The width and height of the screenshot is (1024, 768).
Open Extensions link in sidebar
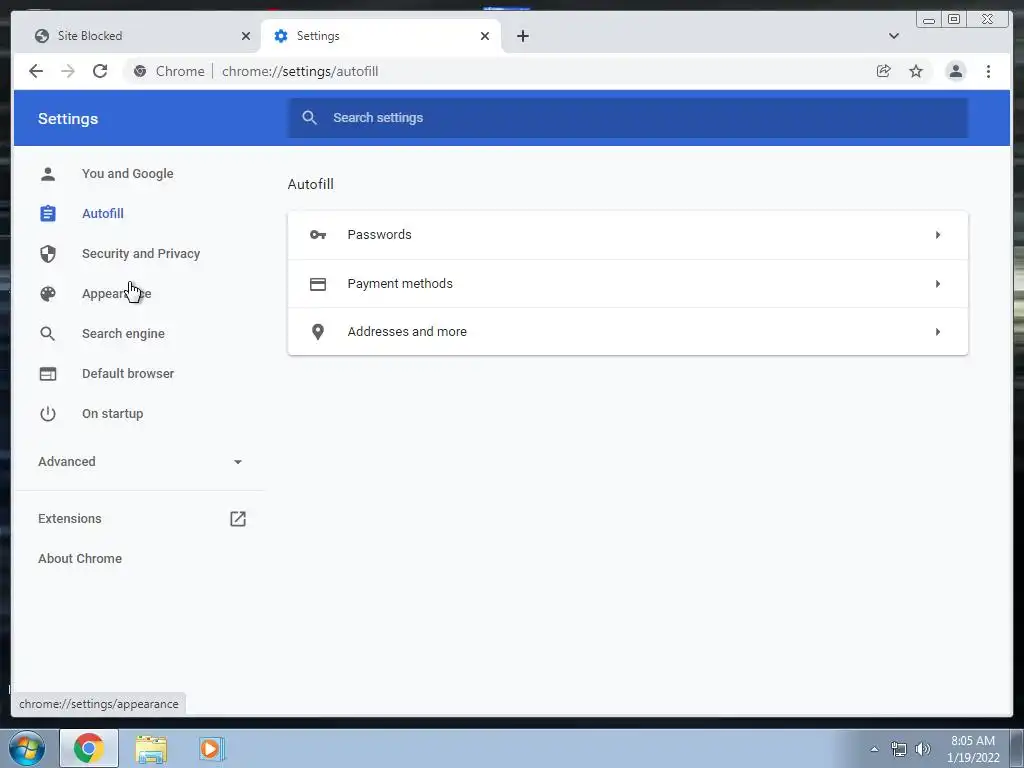pyautogui.click(x=70, y=519)
